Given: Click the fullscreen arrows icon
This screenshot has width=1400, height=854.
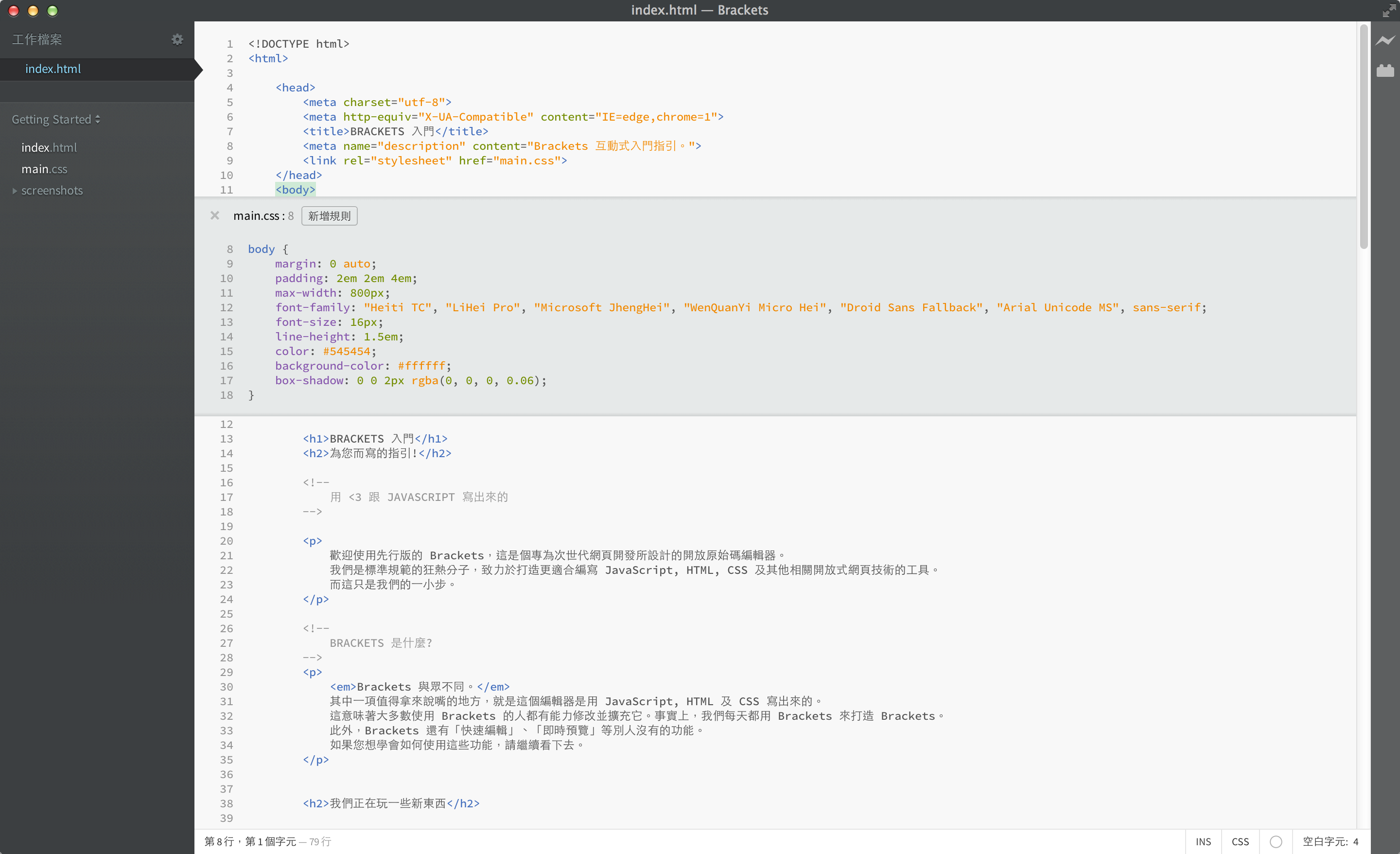Looking at the screenshot, I should pyautogui.click(x=1389, y=10).
